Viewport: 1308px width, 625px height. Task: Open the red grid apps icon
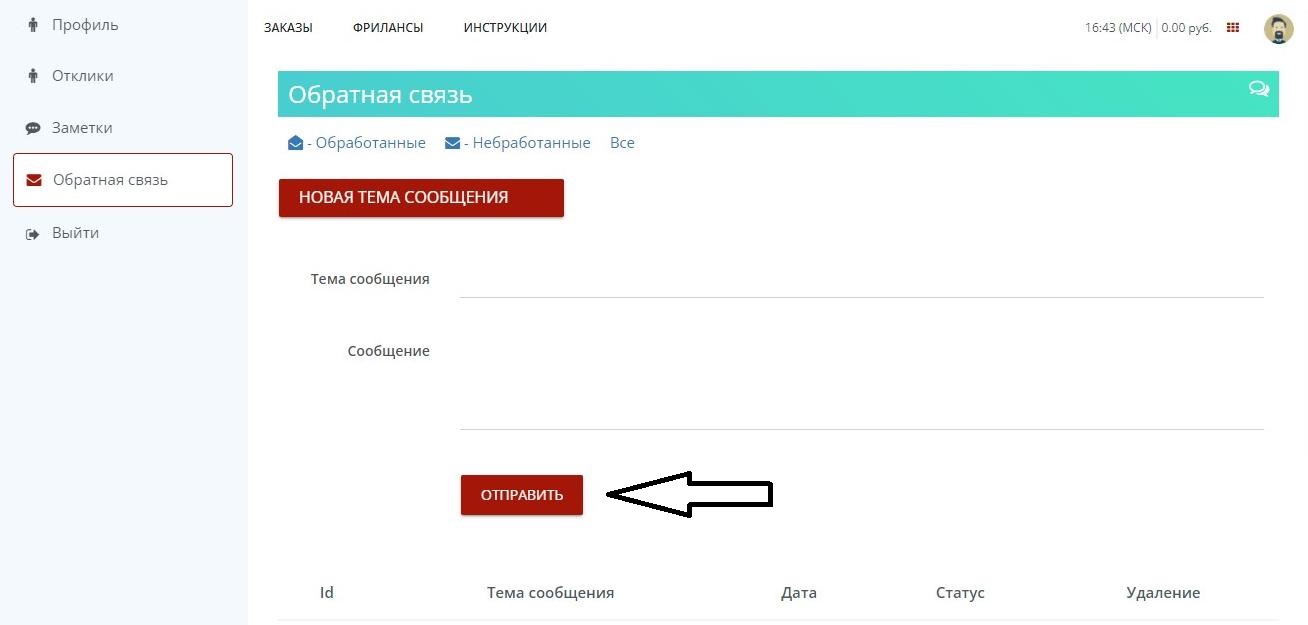click(1233, 28)
